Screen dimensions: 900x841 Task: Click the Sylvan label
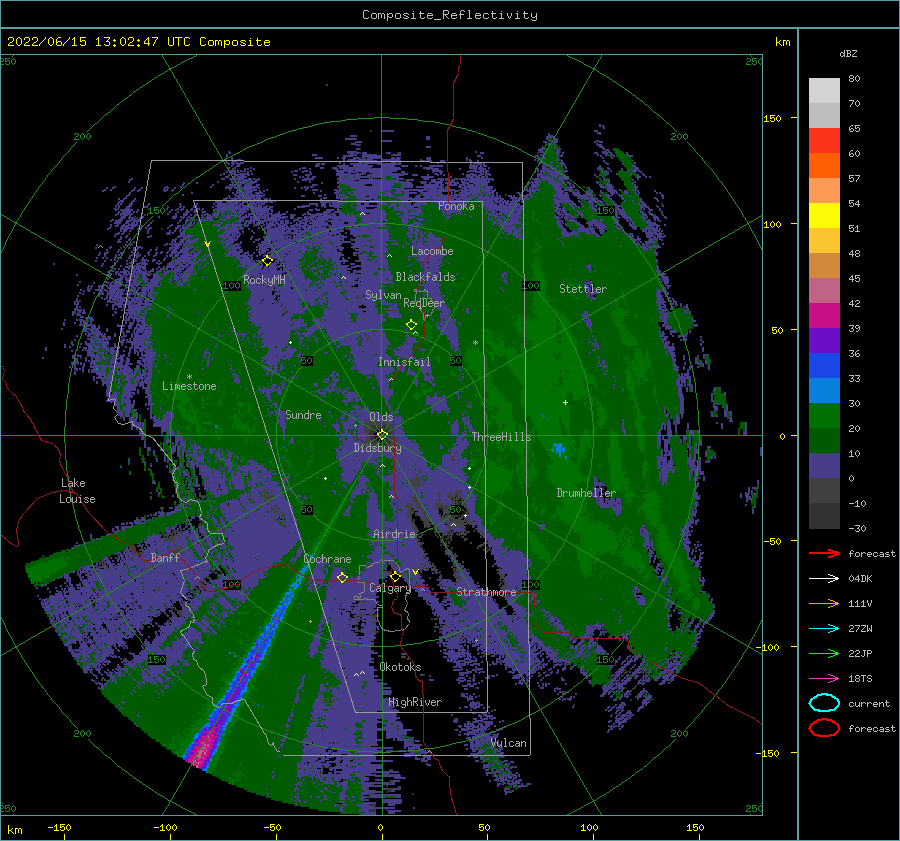(x=383, y=294)
